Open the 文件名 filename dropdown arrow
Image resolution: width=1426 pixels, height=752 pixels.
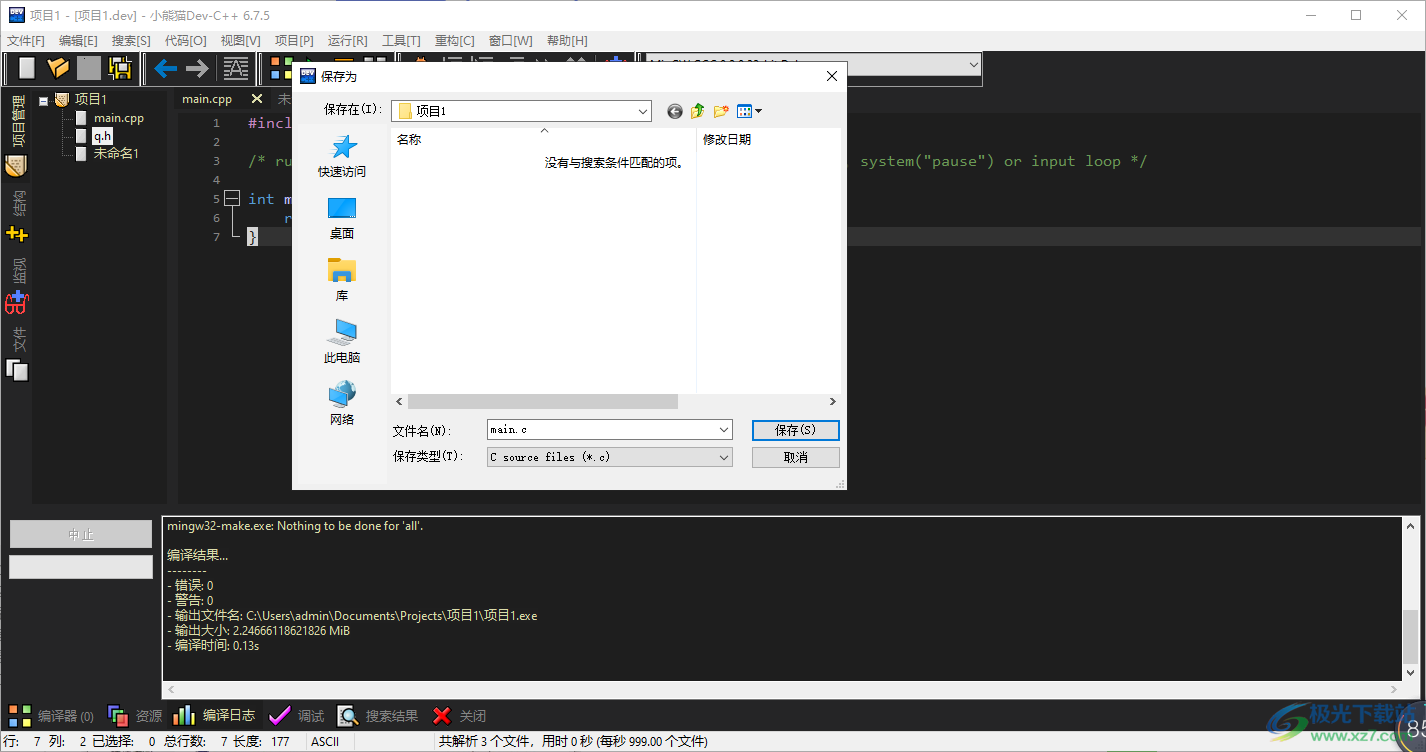(x=724, y=429)
